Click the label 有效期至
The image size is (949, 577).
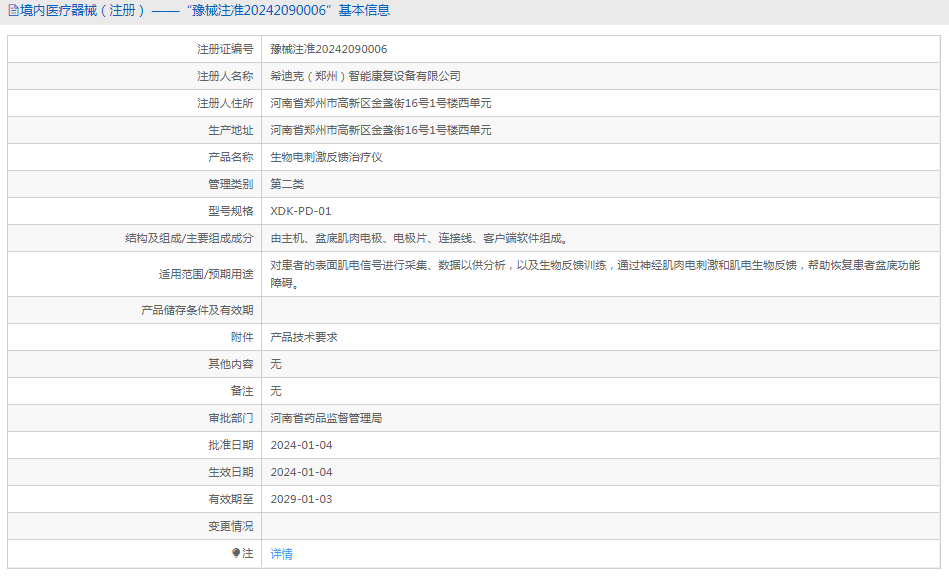(x=231, y=500)
